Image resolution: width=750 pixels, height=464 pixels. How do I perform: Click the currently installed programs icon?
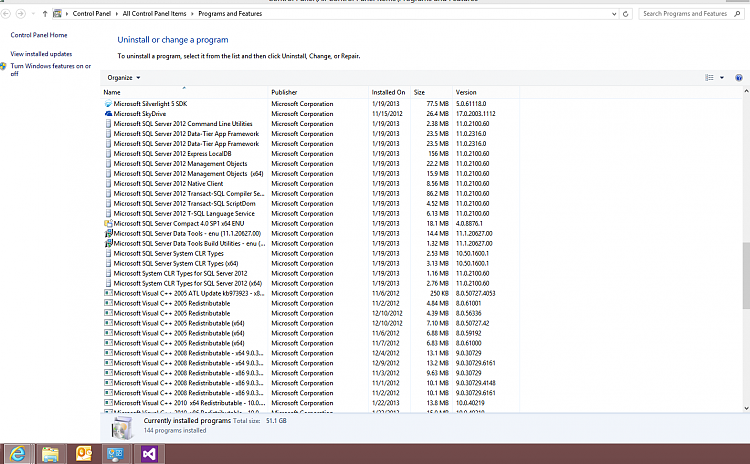point(121,427)
